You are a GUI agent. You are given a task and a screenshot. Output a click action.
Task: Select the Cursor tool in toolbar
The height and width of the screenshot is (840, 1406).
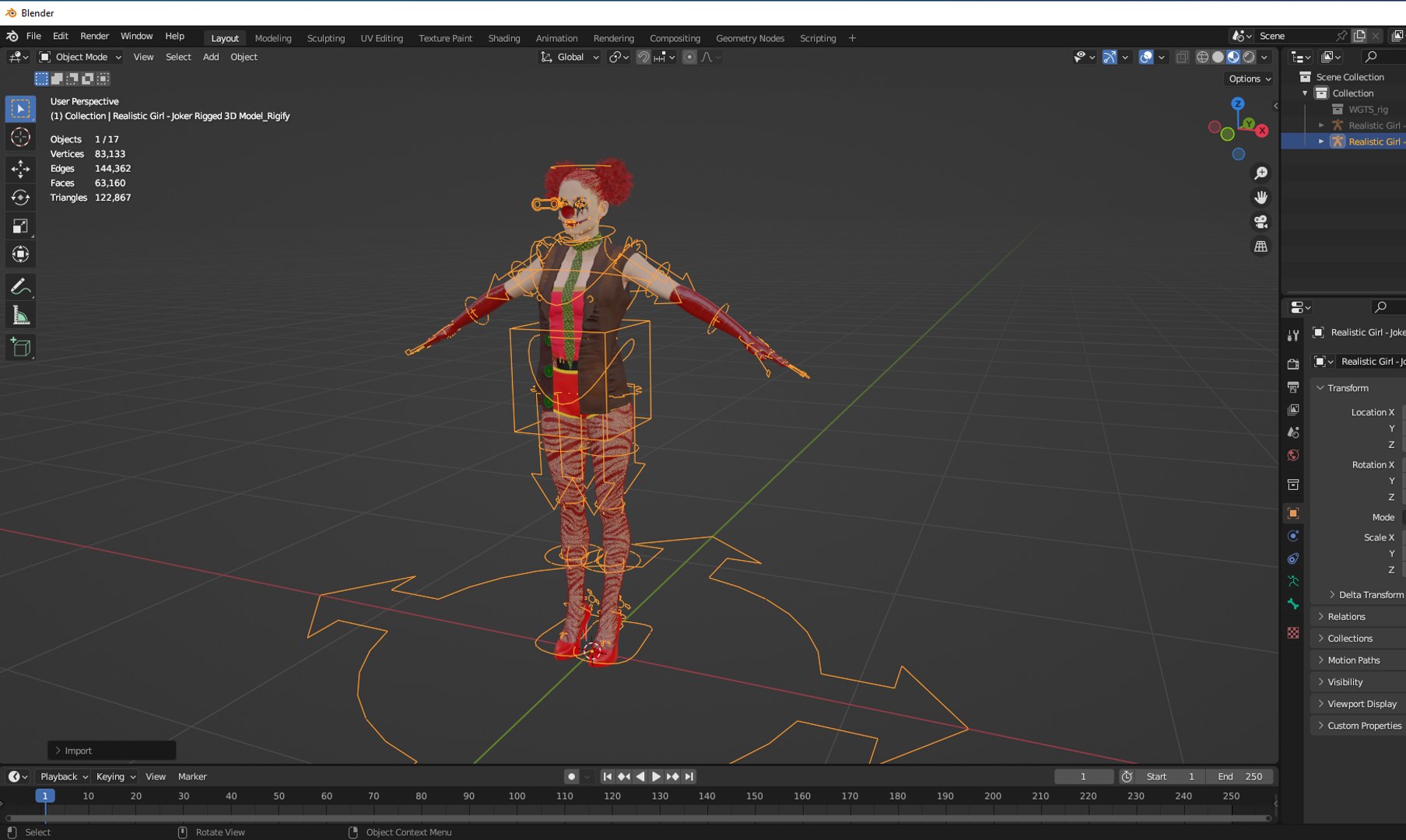click(x=20, y=137)
